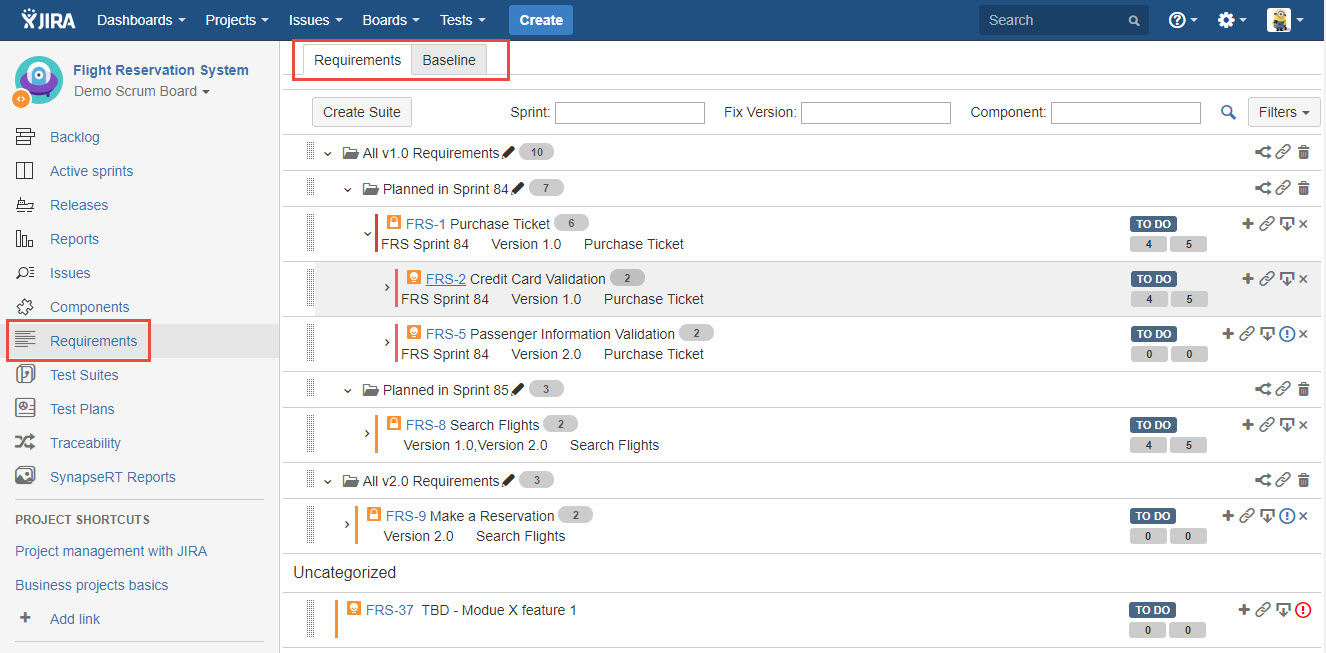Click link icon on FRS-2 row
Image resolution: width=1326 pixels, height=653 pixels.
[x=1266, y=279]
